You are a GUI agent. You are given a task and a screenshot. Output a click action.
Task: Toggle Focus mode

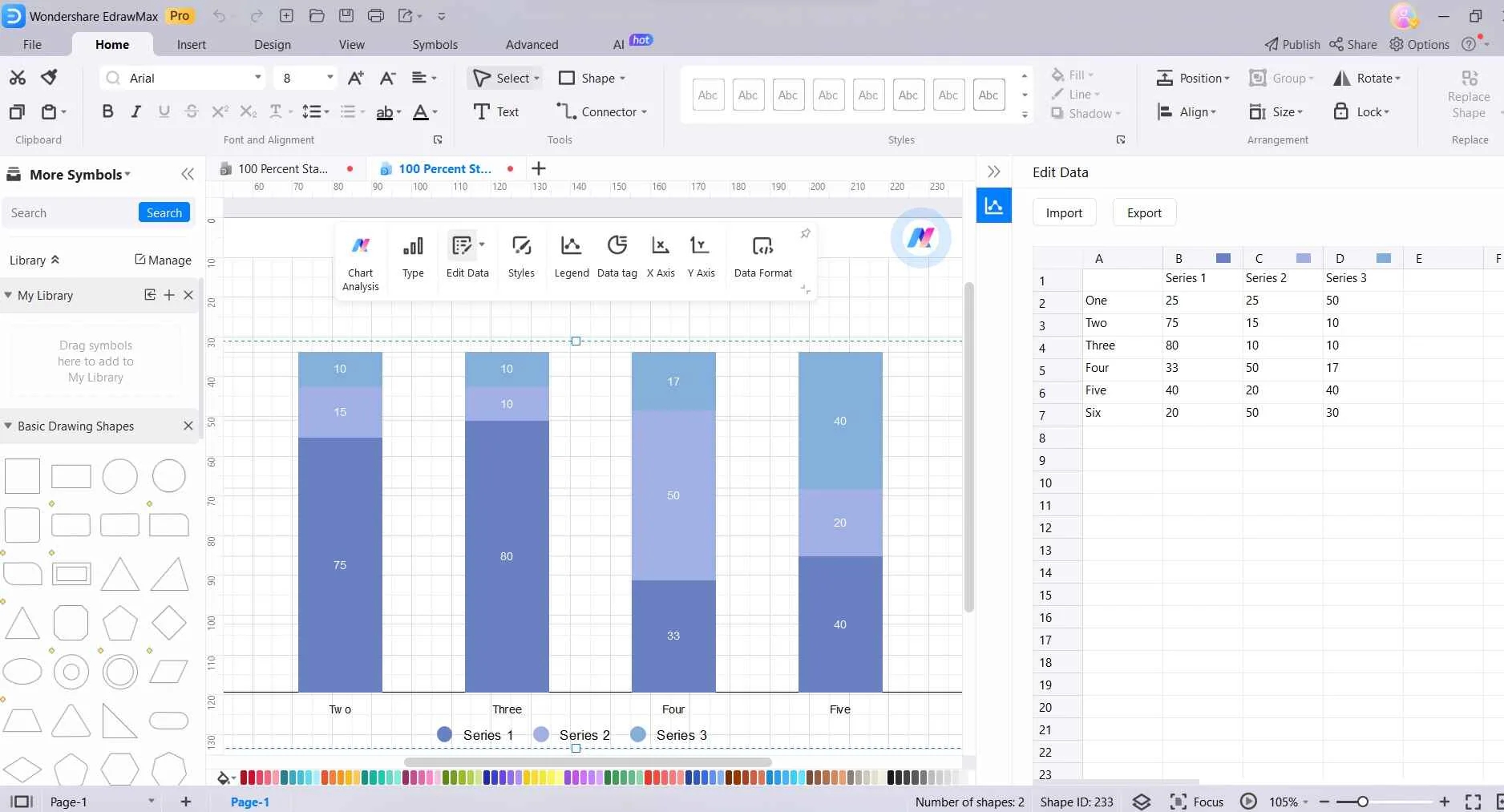point(1197,802)
